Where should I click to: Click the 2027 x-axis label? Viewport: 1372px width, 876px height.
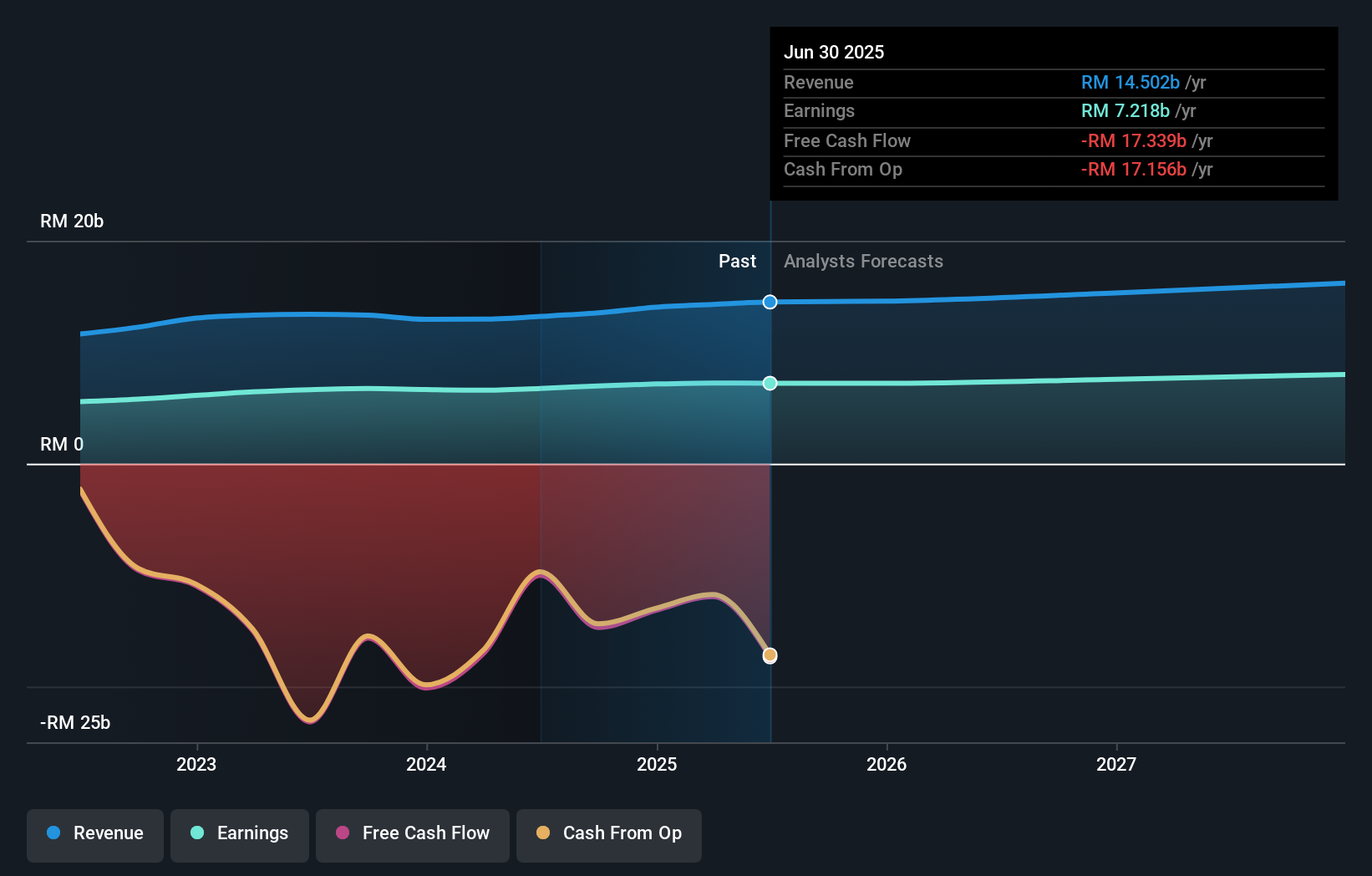point(1116,764)
